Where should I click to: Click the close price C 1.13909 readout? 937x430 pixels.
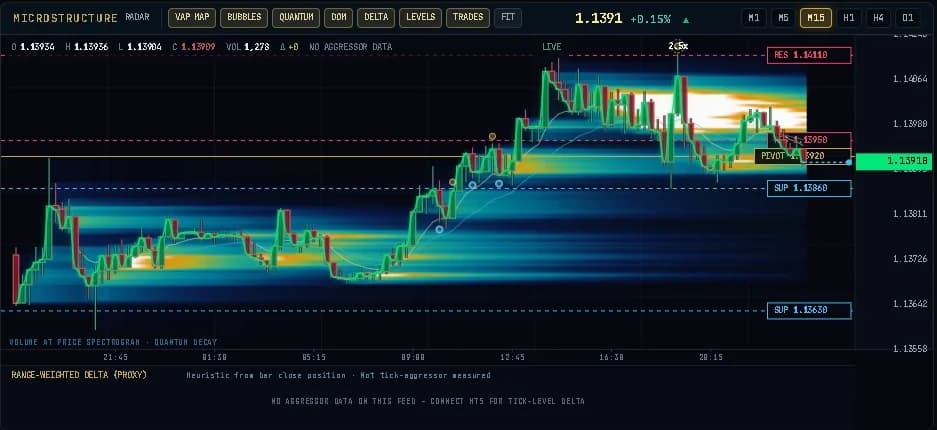[x=194, y=46]
